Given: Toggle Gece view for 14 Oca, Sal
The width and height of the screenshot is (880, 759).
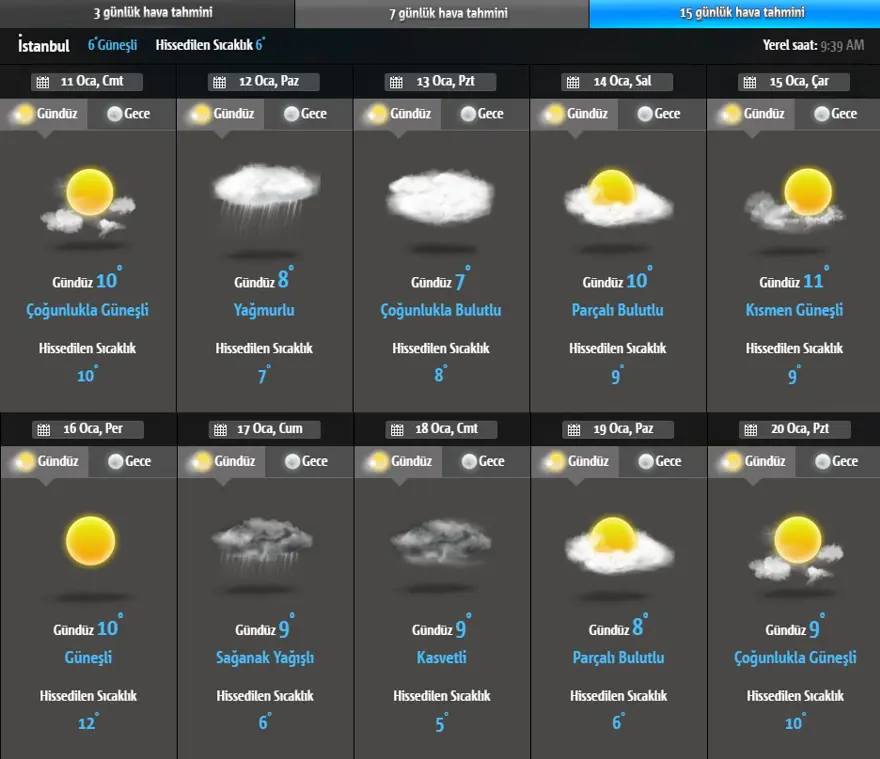Looking at the screenshot, I should [659, 114].
